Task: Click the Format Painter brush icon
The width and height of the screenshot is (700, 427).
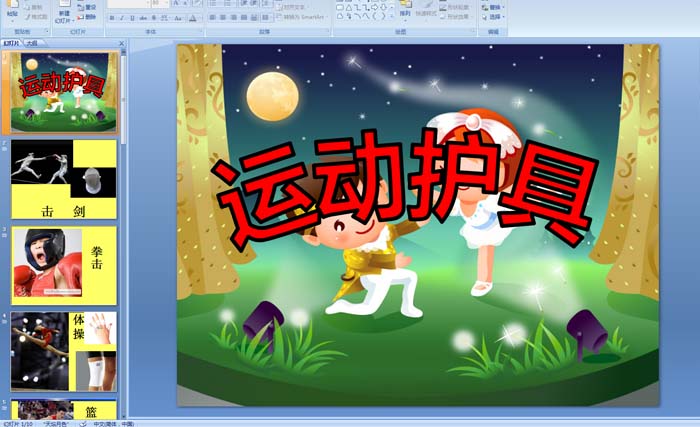Action: [28, 17]
